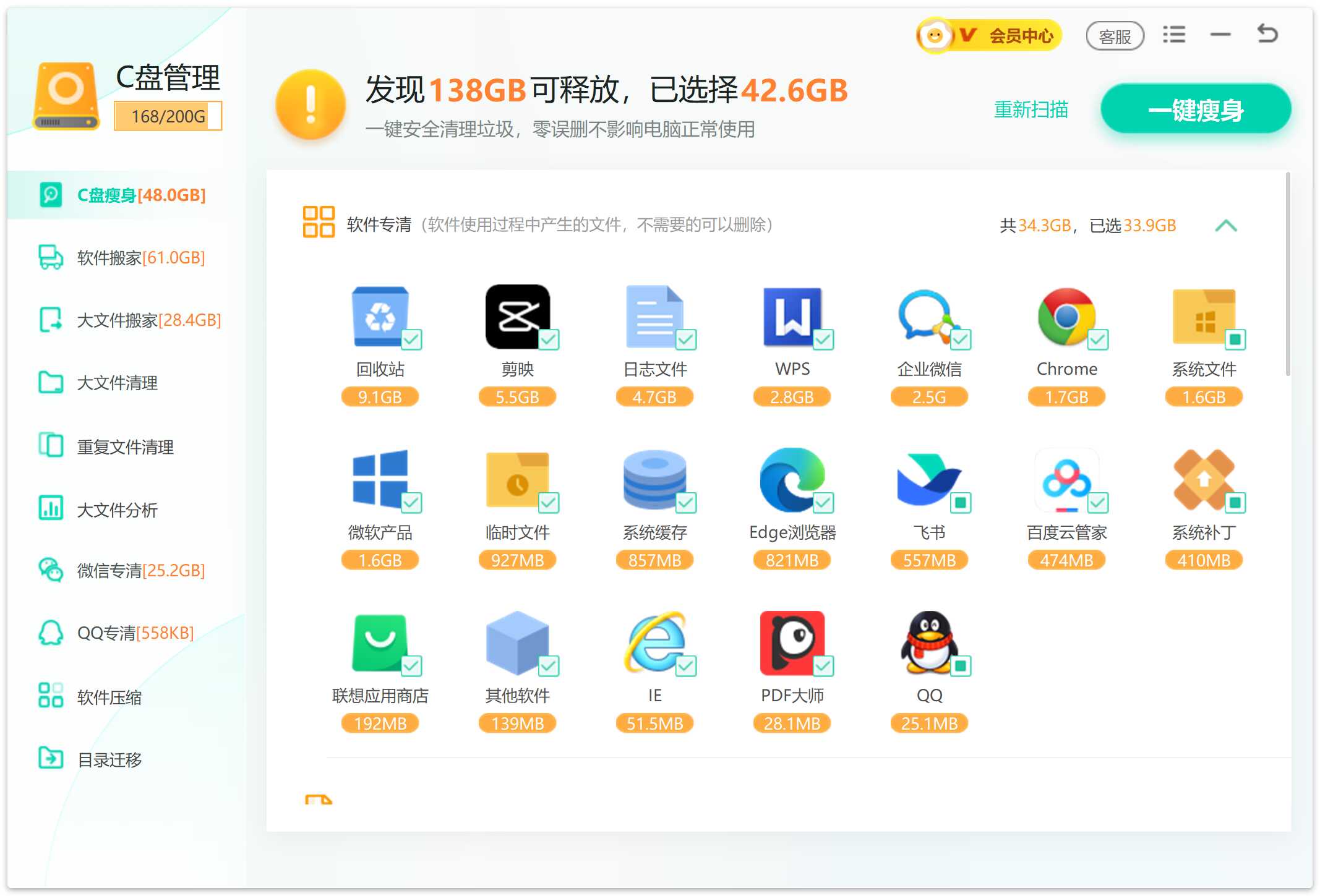Open the 企业微信 icon
Viewport: 1320px width, 896px height.
click(929, 317)
